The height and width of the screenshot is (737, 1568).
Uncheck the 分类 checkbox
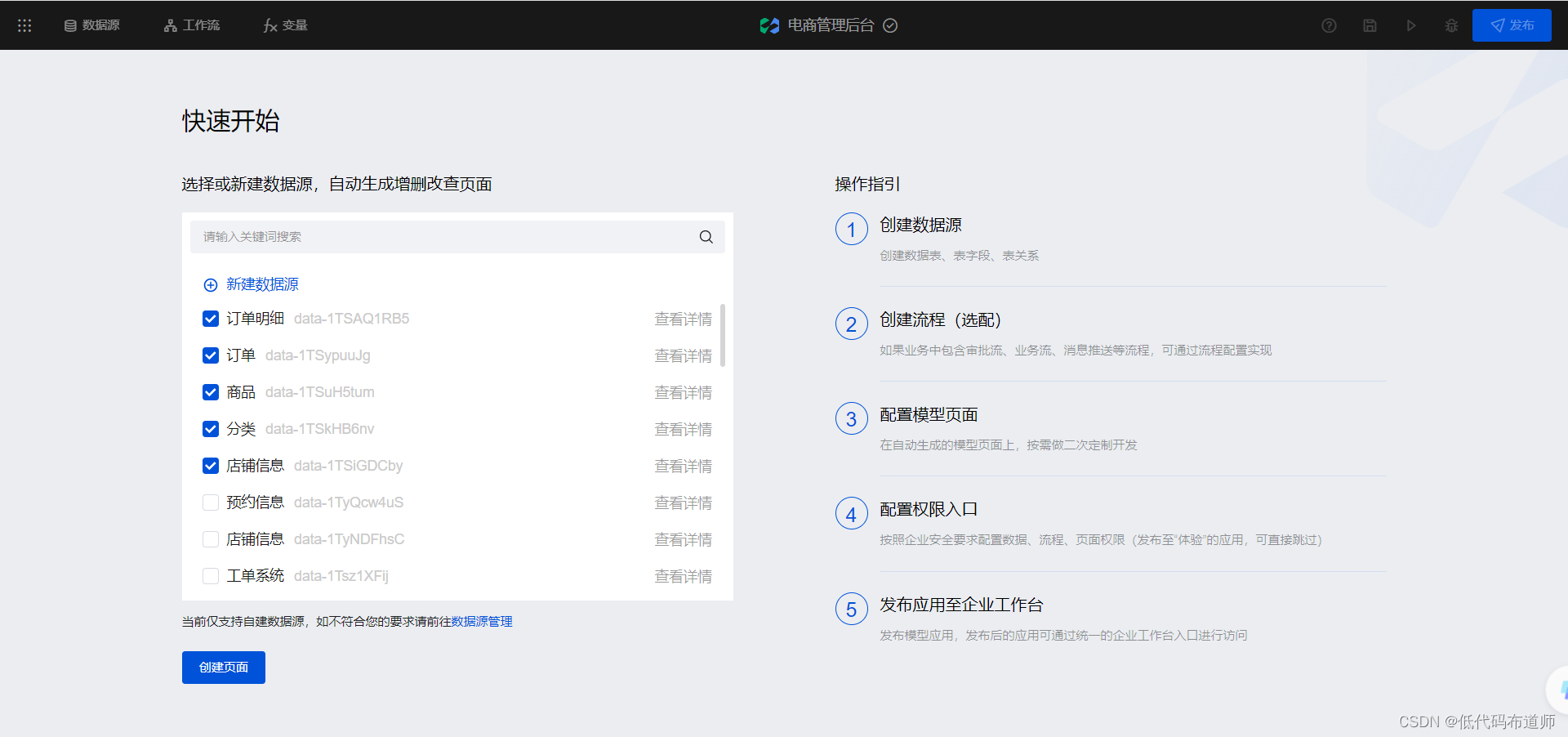[211, 429]
